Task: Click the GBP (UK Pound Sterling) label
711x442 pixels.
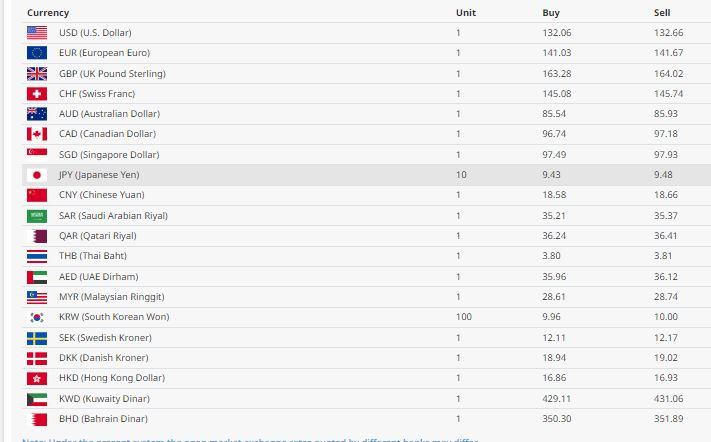Action: tap(112, 73)
